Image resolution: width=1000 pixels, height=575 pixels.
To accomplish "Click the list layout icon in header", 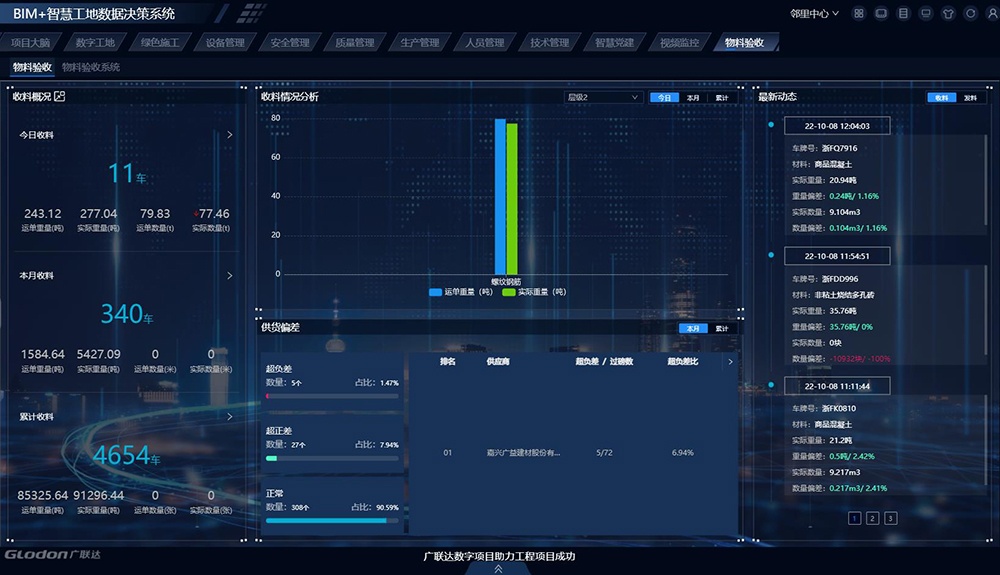I will coord(903,14).
